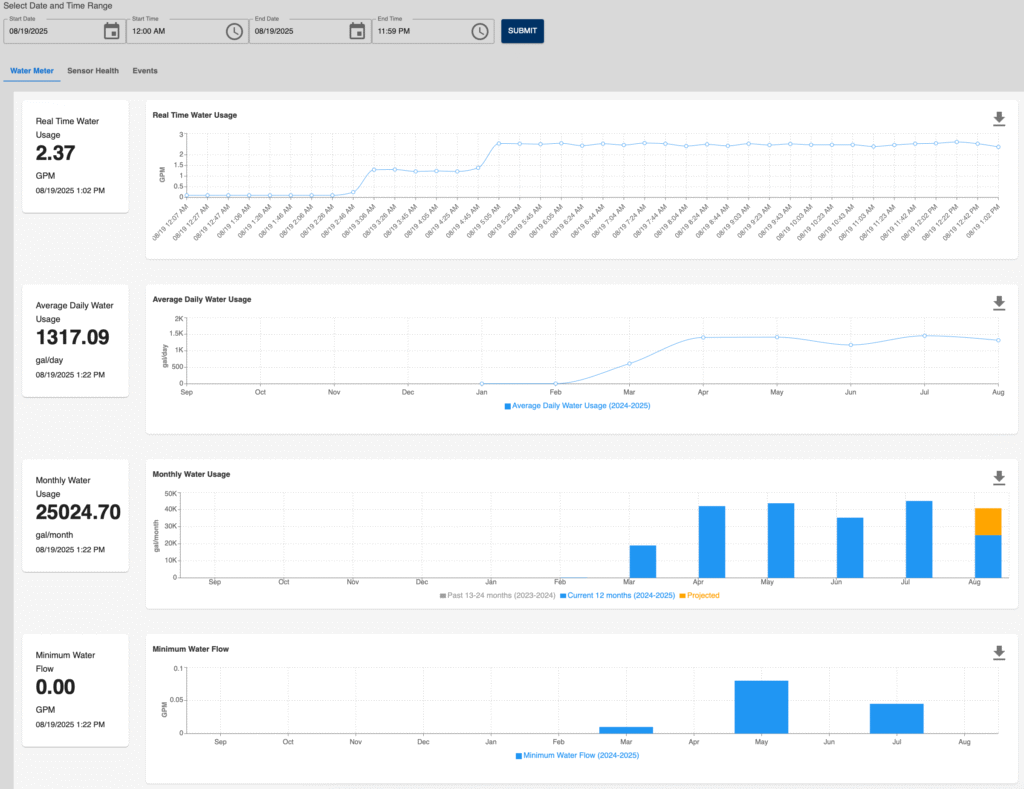Download the Real Time Water Usage chart
This screenshot has height=789, width=1024.
[x=998, y=119]
